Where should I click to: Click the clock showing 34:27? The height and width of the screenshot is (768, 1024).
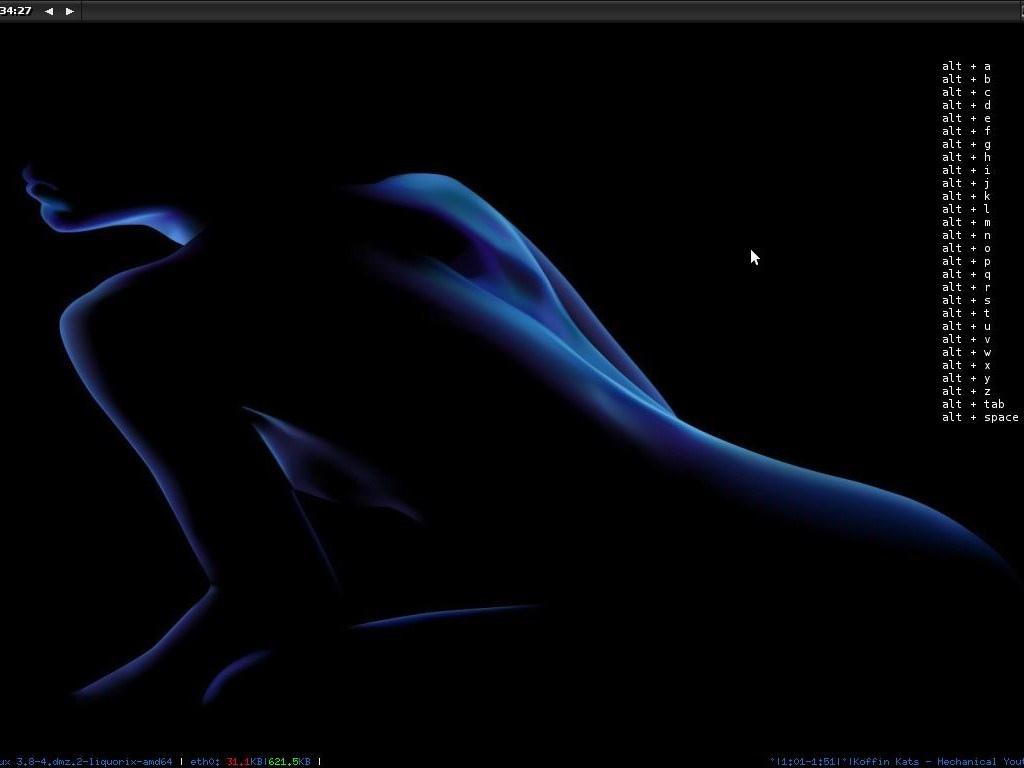(x=16, y=11)
